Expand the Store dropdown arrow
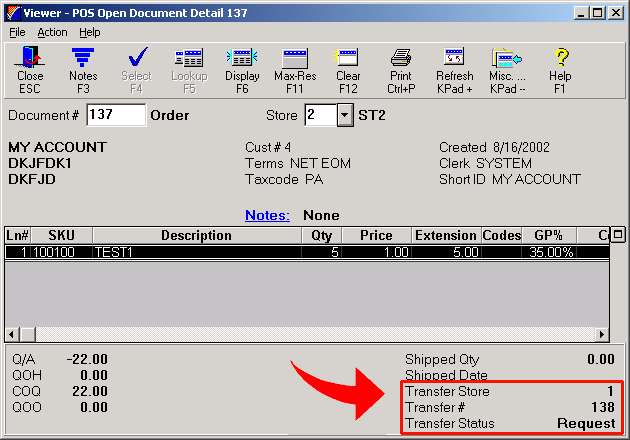This screenshot has height=440, width=630. pos(344,115)
